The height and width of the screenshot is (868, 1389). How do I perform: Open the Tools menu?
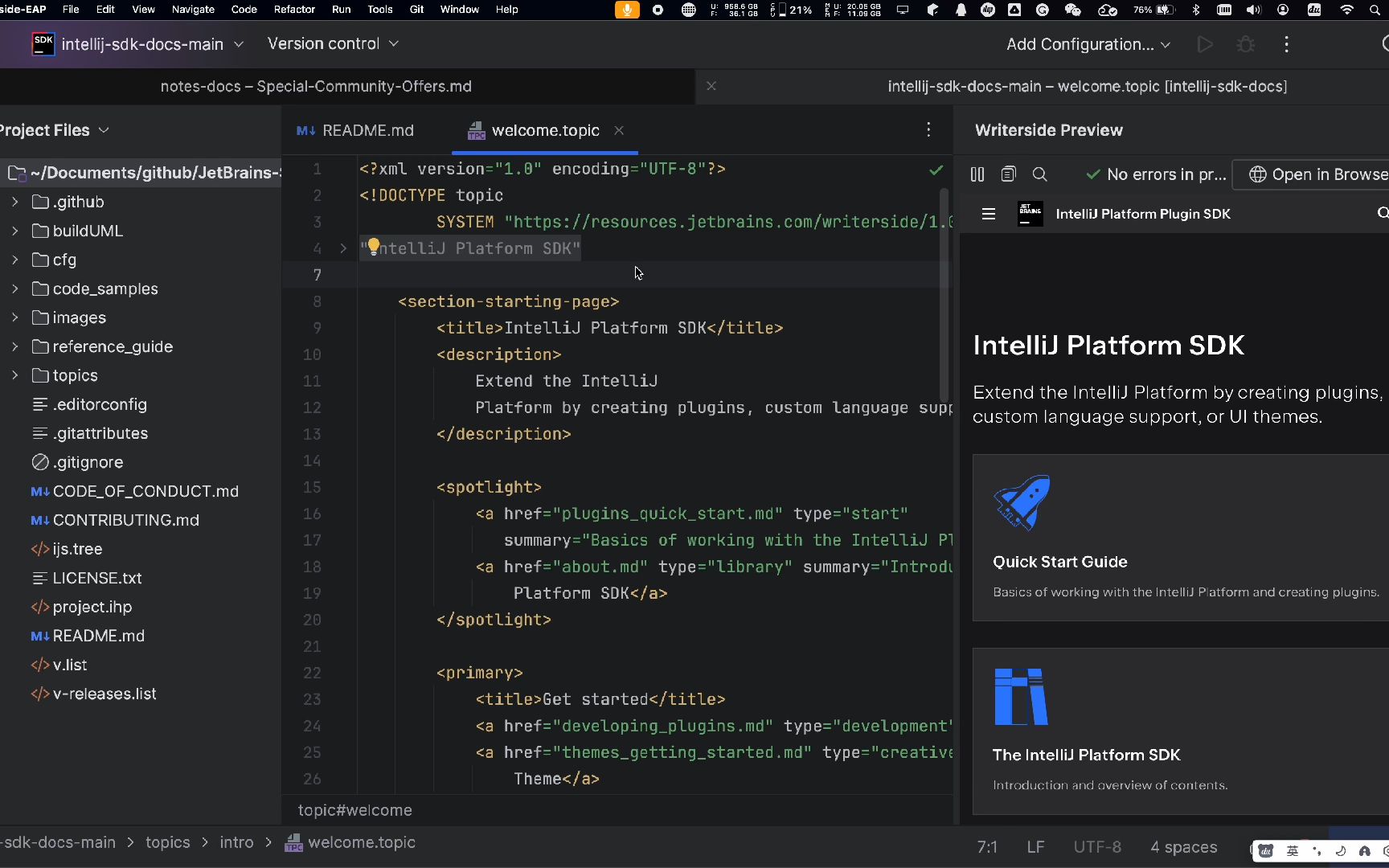click(380, 10)
